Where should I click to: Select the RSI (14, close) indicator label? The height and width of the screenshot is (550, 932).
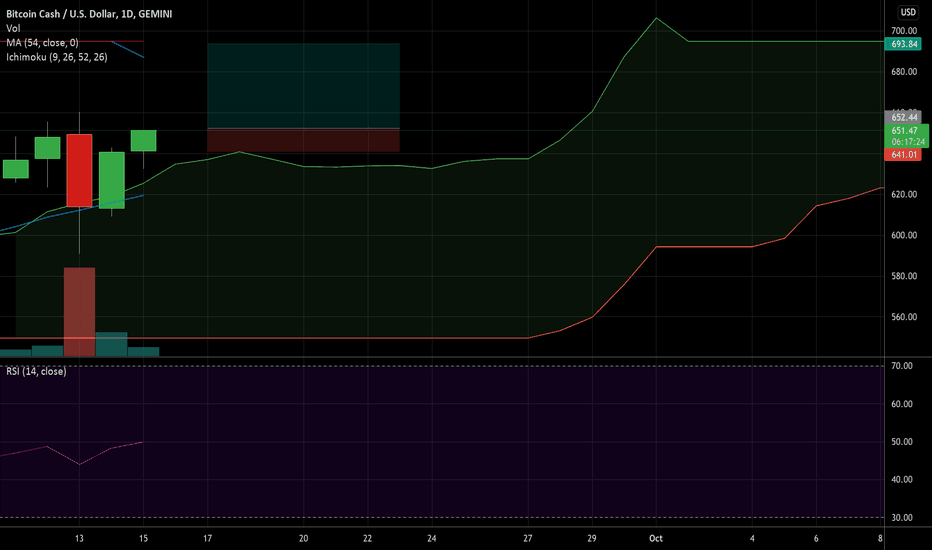pos(36,371)
